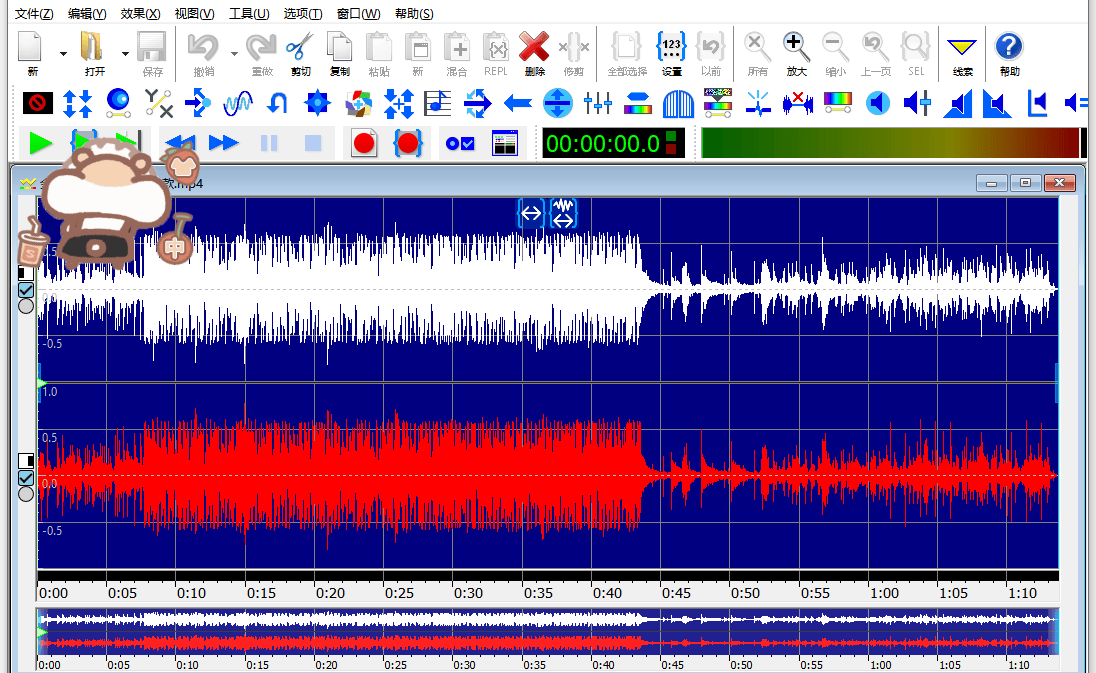The height and width of the screenshot is (673, 1096).
Task: Click the censor effect icon (red circle on black)
Action: click(38, 103)
